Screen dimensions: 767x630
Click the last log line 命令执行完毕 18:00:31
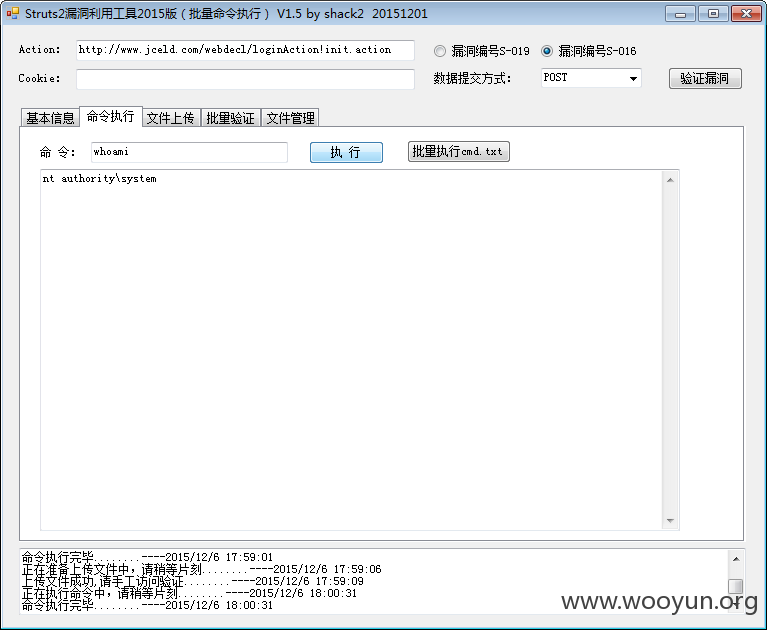pos(147,606)
